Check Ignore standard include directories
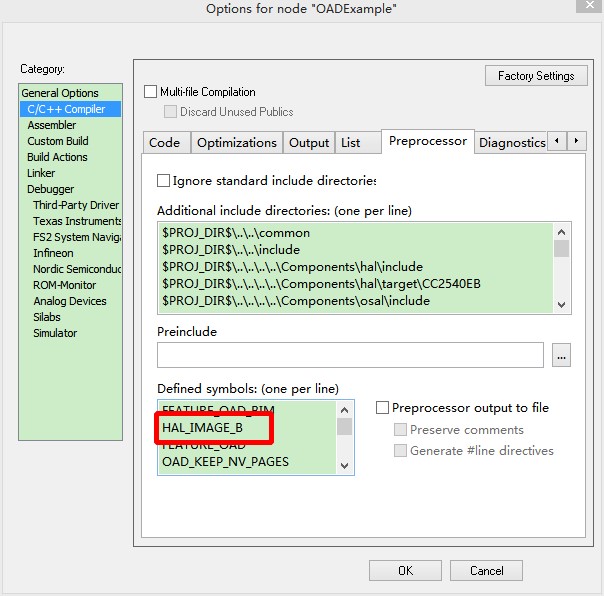Screen dimensions: 604x596 coord(163,180)
